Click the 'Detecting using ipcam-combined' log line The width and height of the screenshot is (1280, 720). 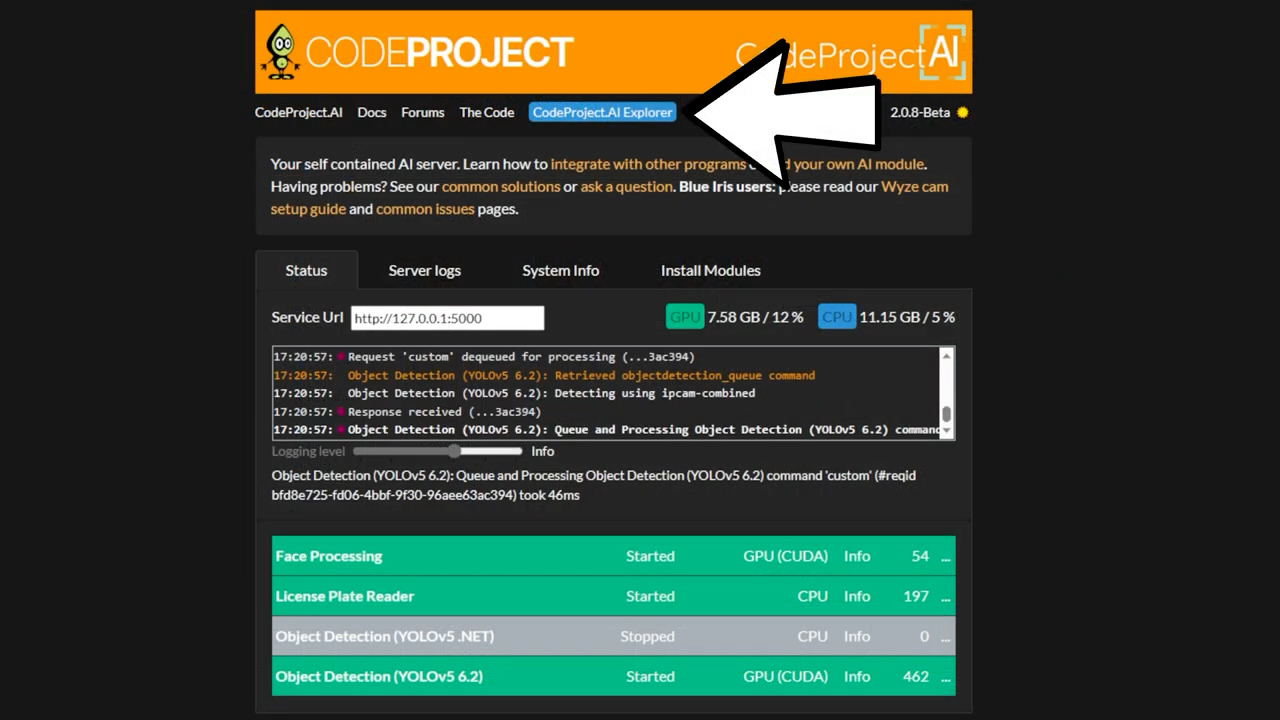pos(551,393)
